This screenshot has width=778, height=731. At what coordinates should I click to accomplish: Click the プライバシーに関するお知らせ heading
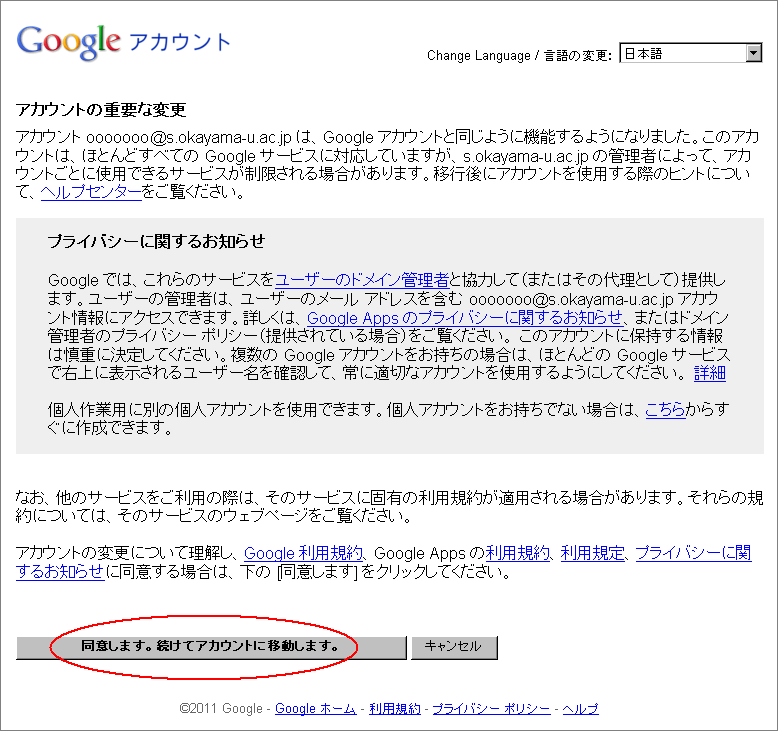coord(156,241)
